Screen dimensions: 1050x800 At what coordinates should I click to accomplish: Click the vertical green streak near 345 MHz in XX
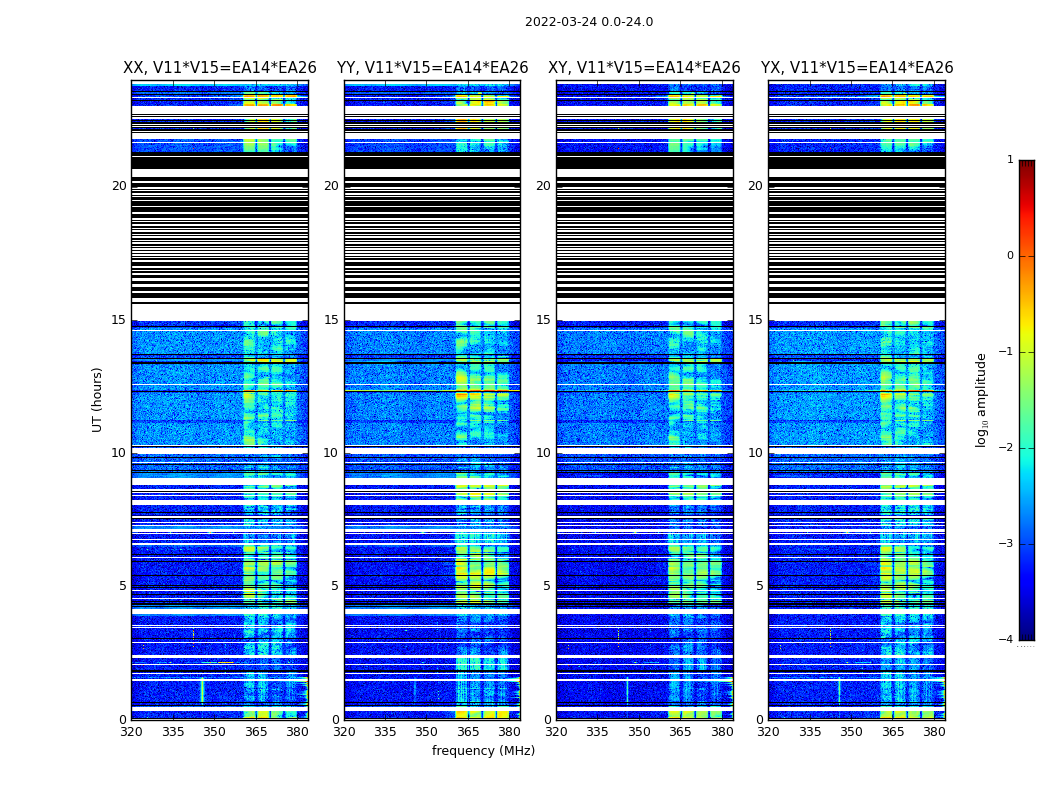pyautogui.click(x=202, y=691)
